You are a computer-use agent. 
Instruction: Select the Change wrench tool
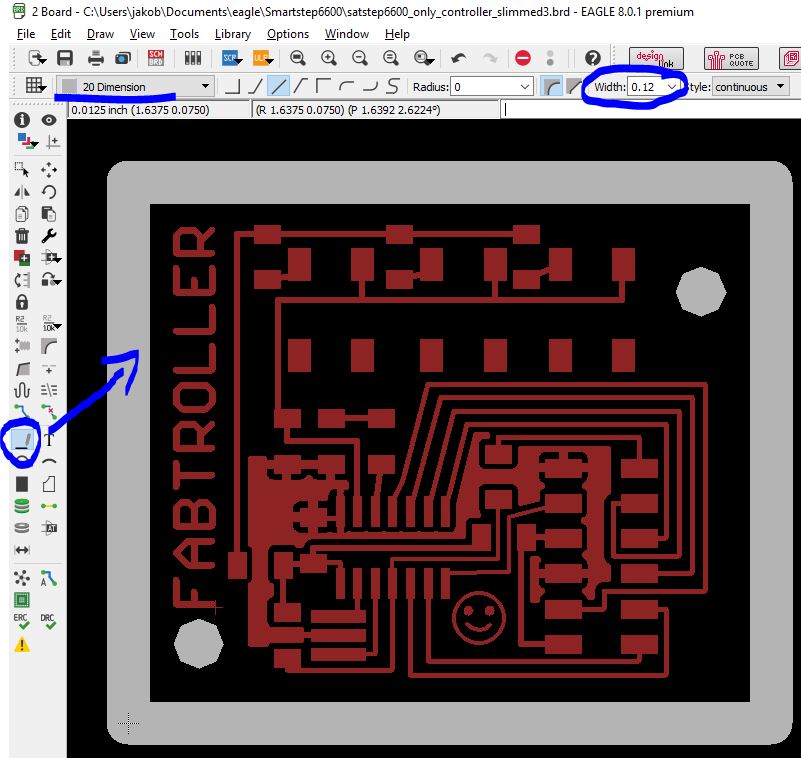point(49,236)
